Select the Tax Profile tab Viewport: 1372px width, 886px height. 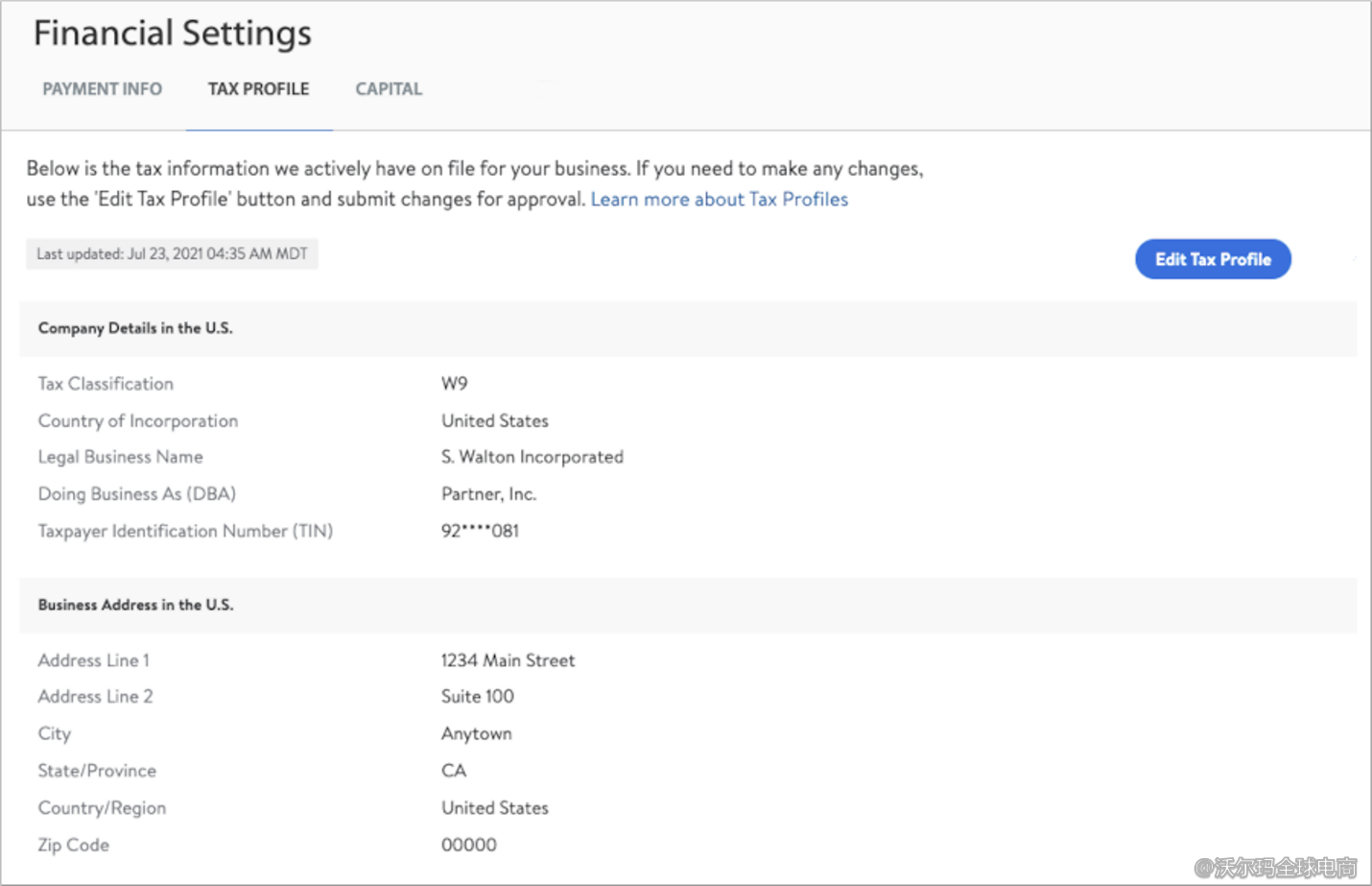(x=258, y=89)
